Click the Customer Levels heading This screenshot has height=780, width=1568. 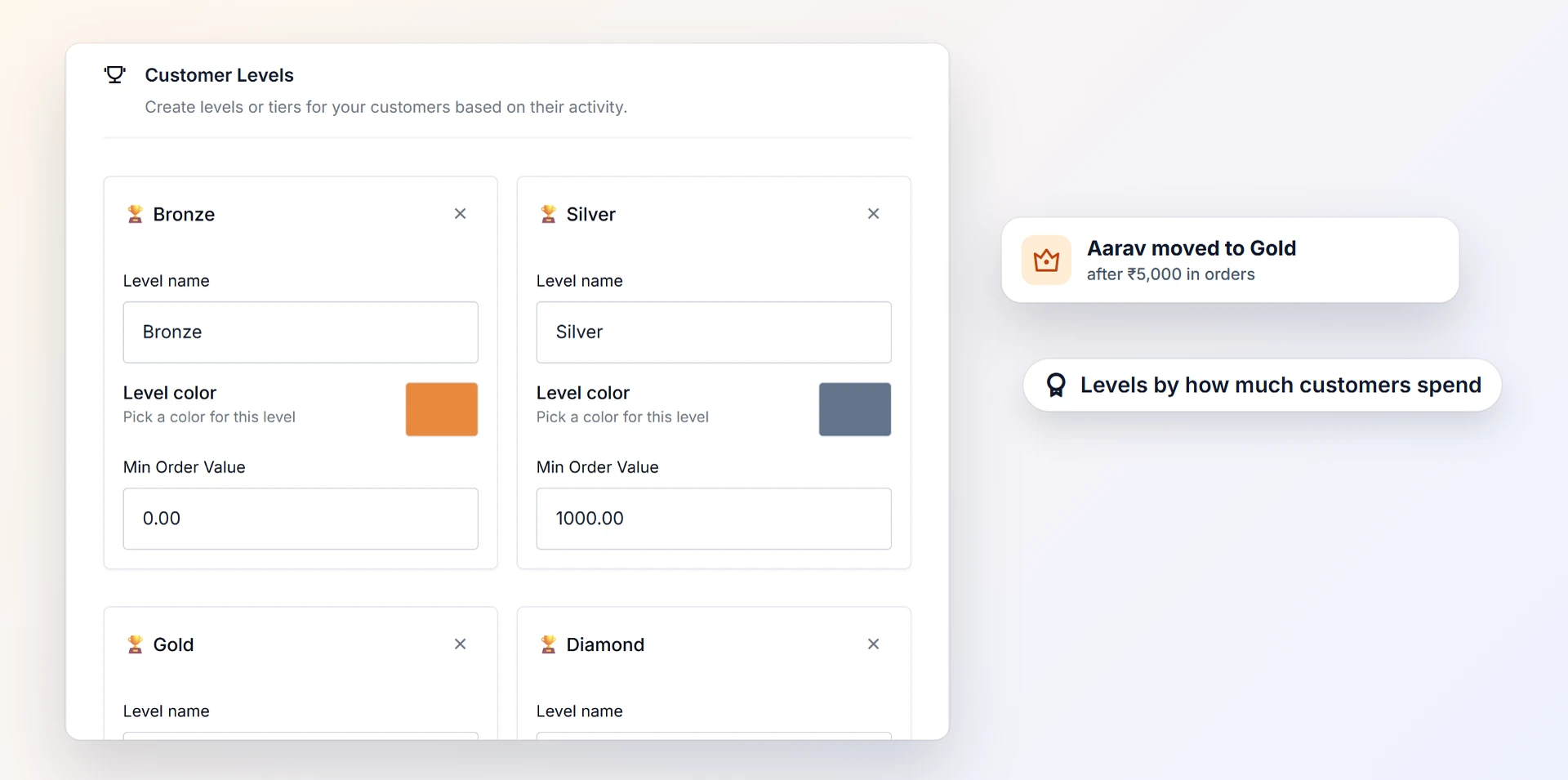(219, 75)
